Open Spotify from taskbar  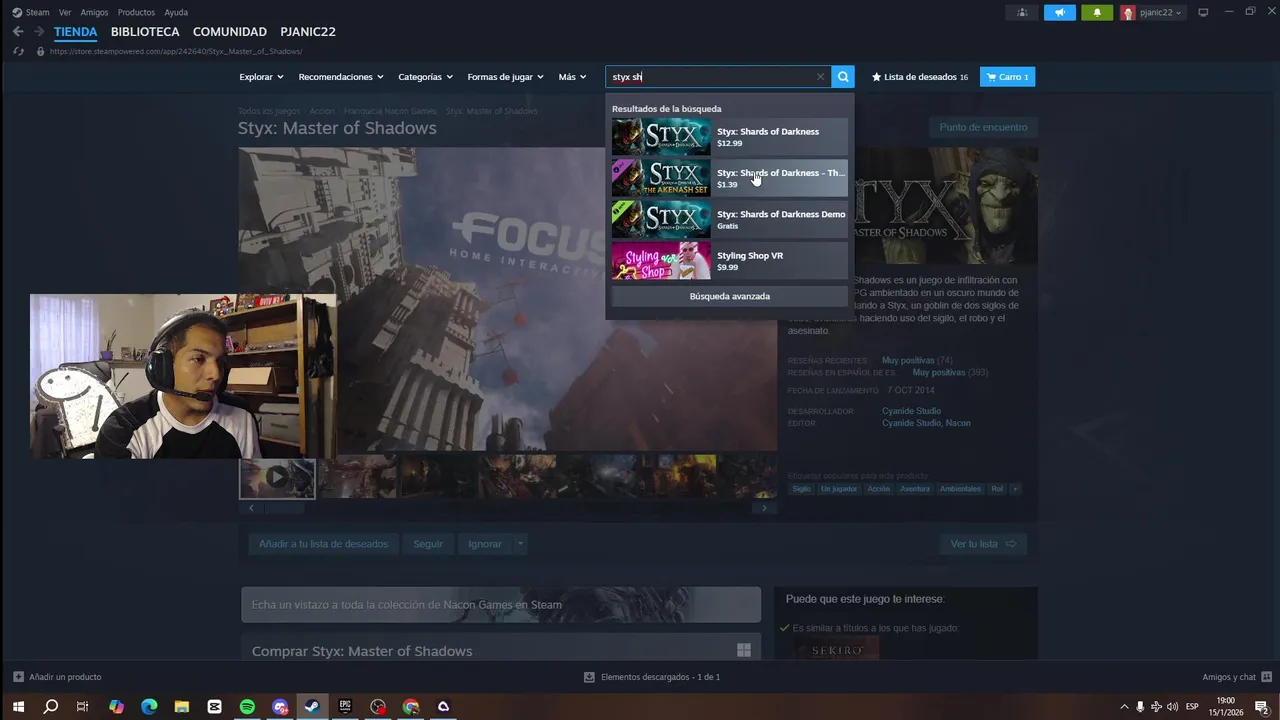pos(247,707)
